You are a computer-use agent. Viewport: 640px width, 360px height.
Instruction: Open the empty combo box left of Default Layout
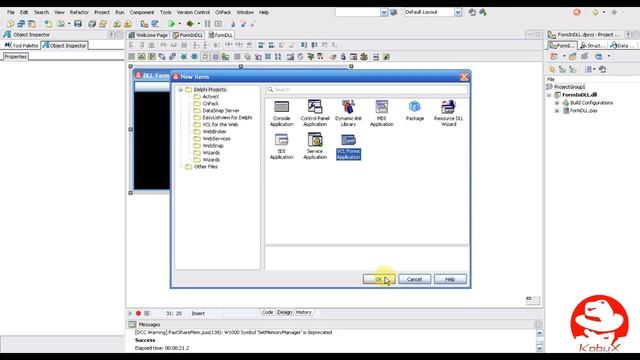tap(384, 12)
